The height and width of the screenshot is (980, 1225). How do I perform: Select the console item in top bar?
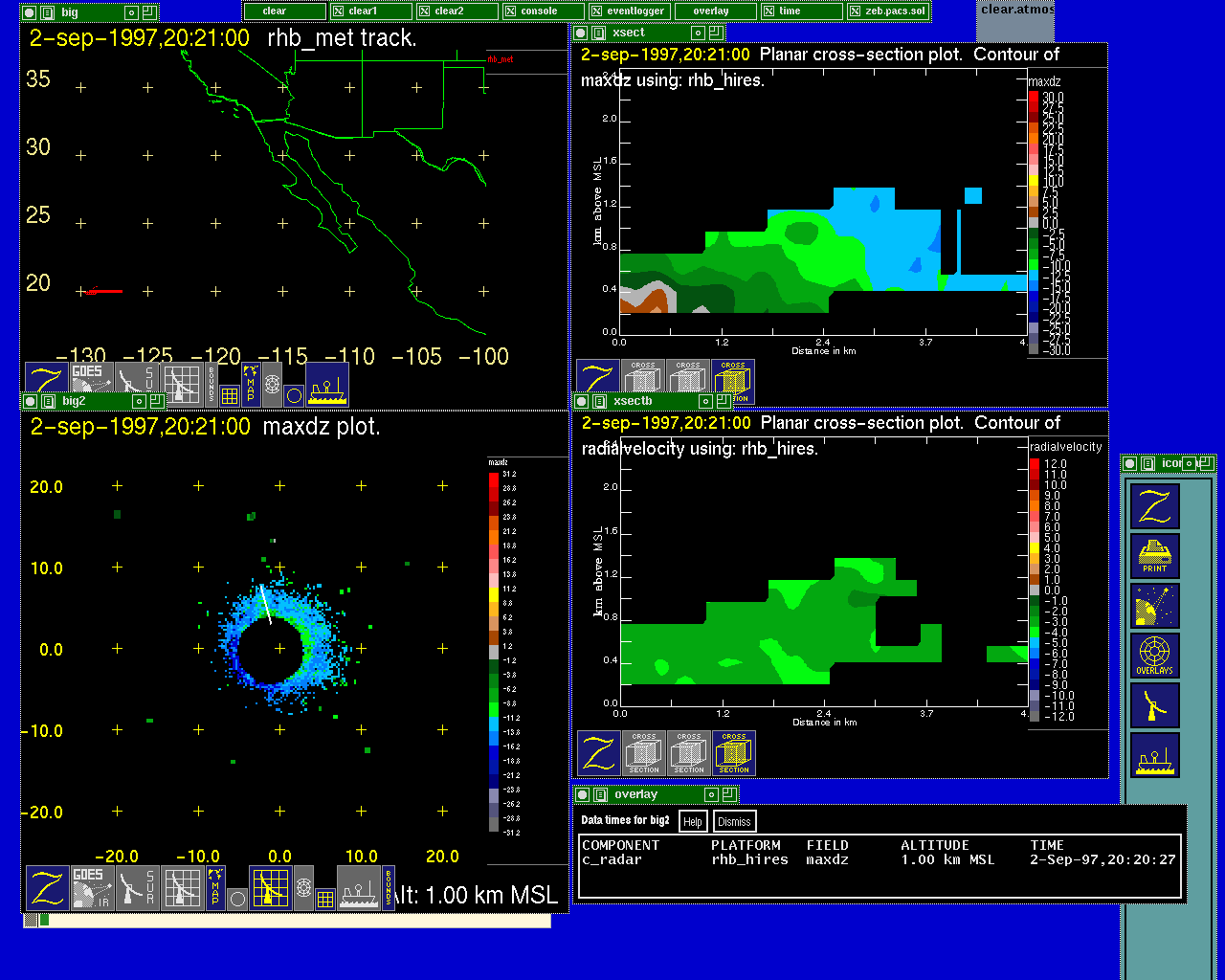[x=541, y=11]
